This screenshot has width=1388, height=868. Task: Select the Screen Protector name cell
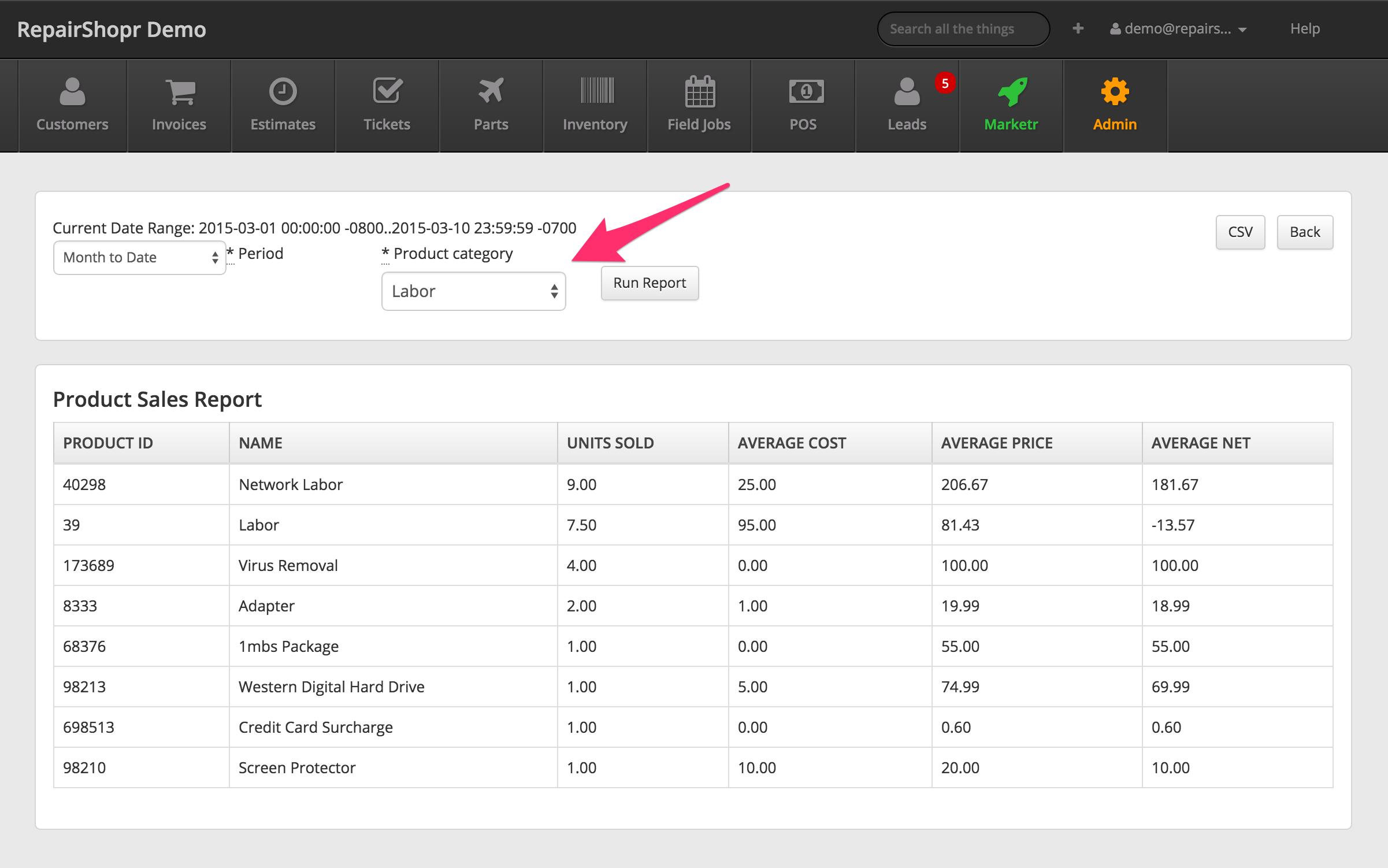click(393, 767)
